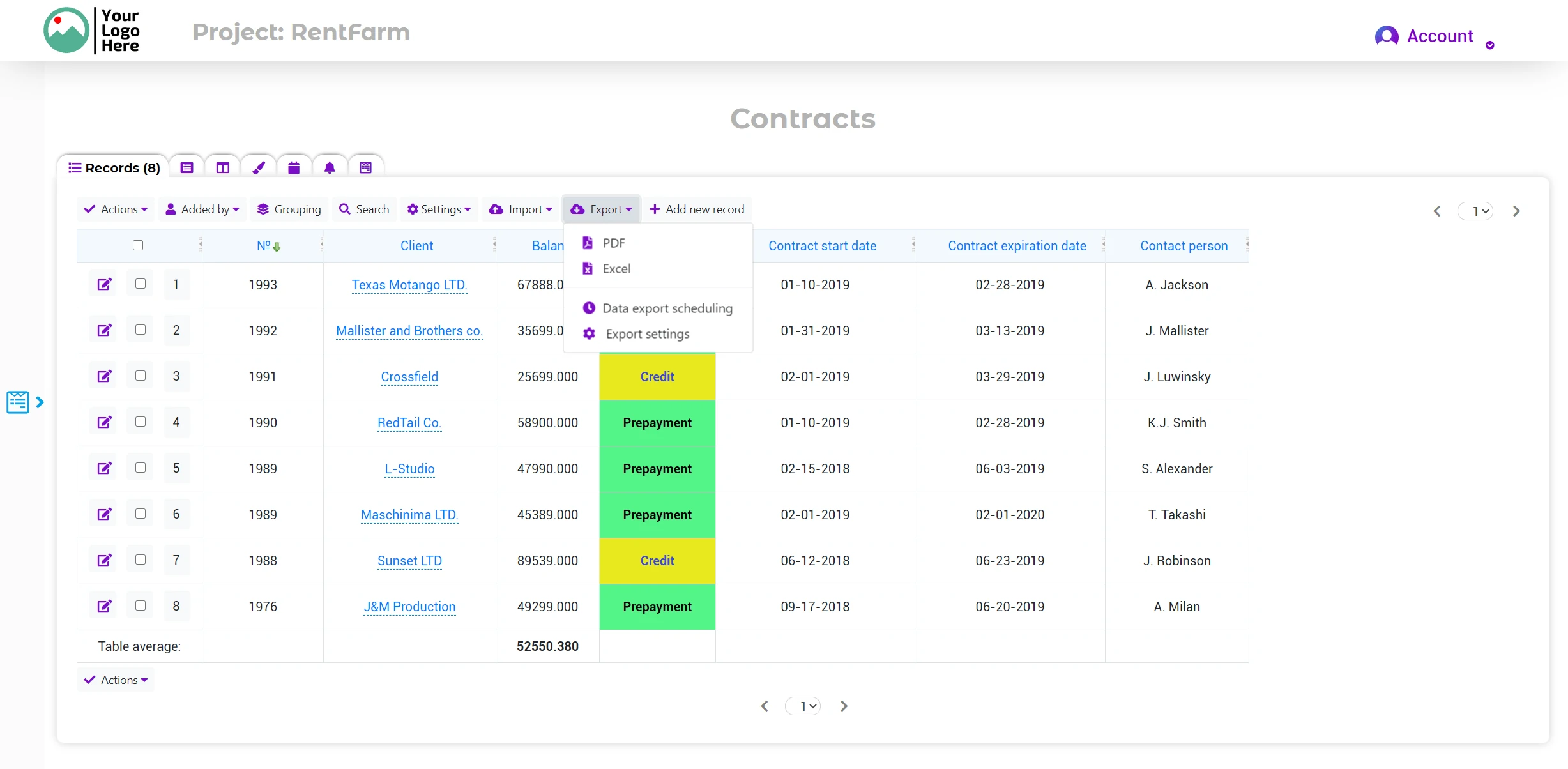Open the bottom page number selector

tap(803, 706)
